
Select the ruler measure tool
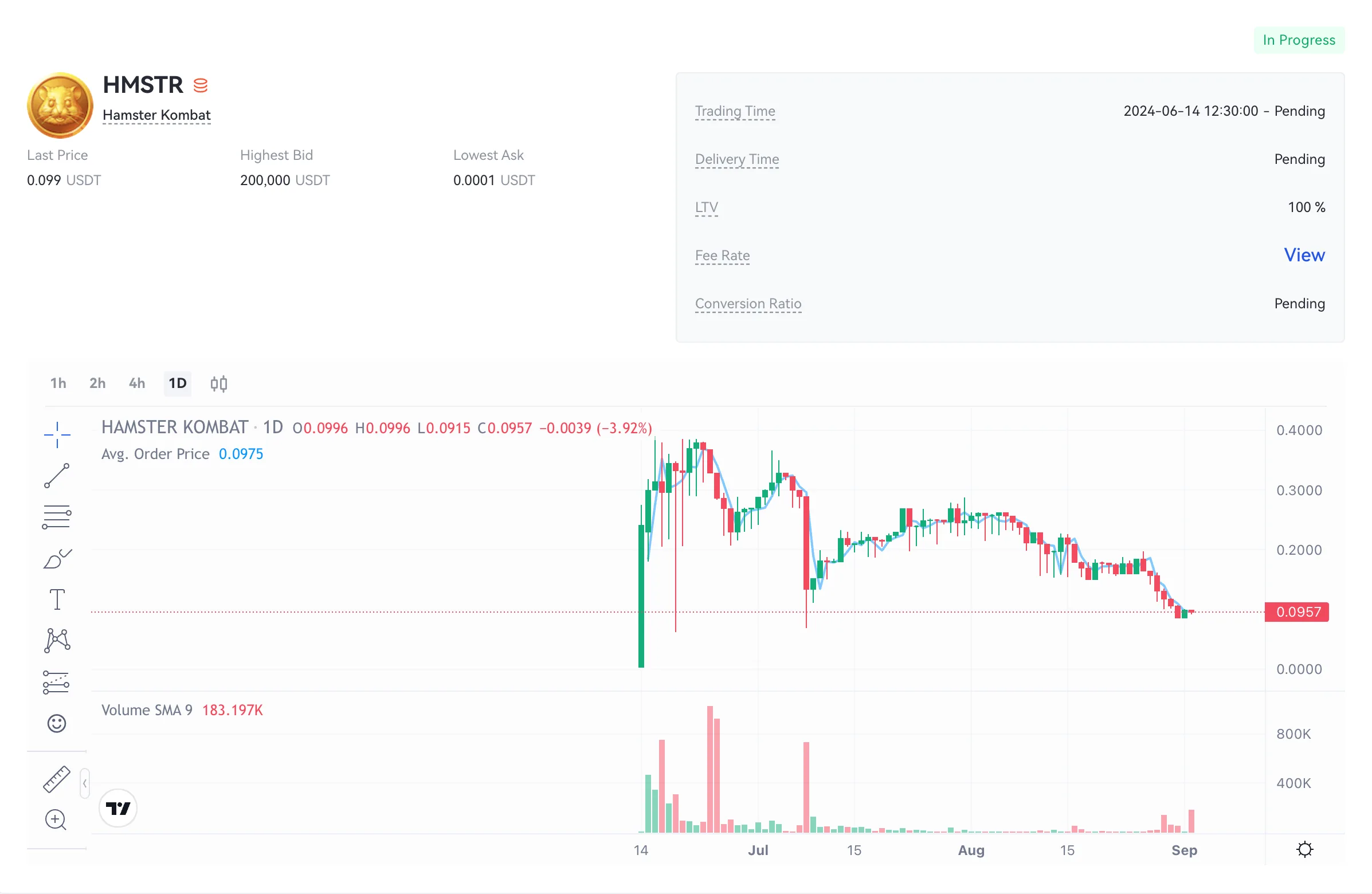point(57,779)
